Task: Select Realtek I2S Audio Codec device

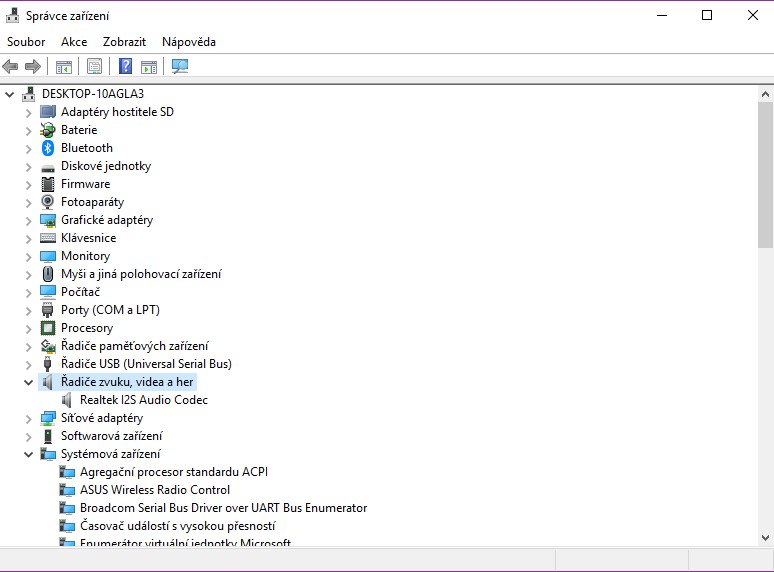Action: 144,400
